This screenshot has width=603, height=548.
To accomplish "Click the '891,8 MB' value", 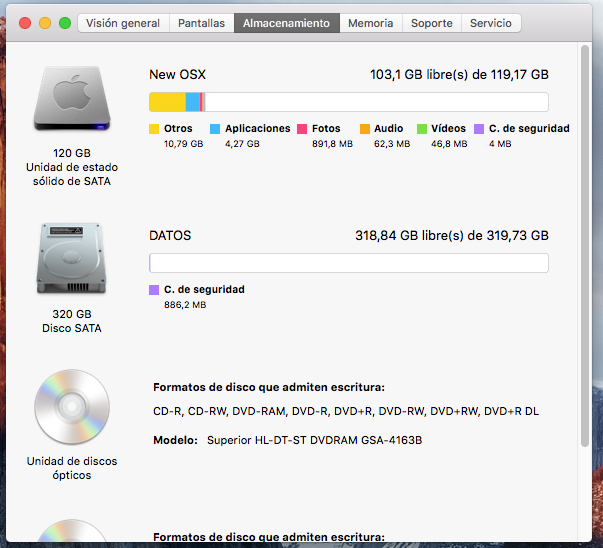I will [x=332, y=144].
